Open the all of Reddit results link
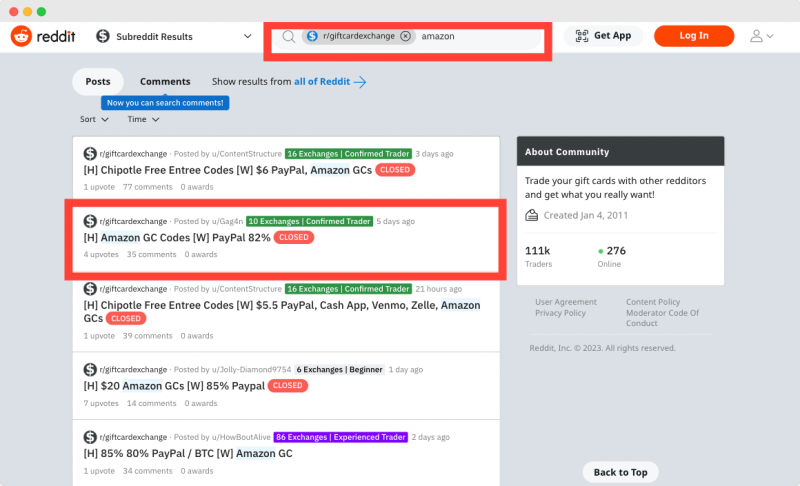 pyautogui.click(x=322, y=82)
